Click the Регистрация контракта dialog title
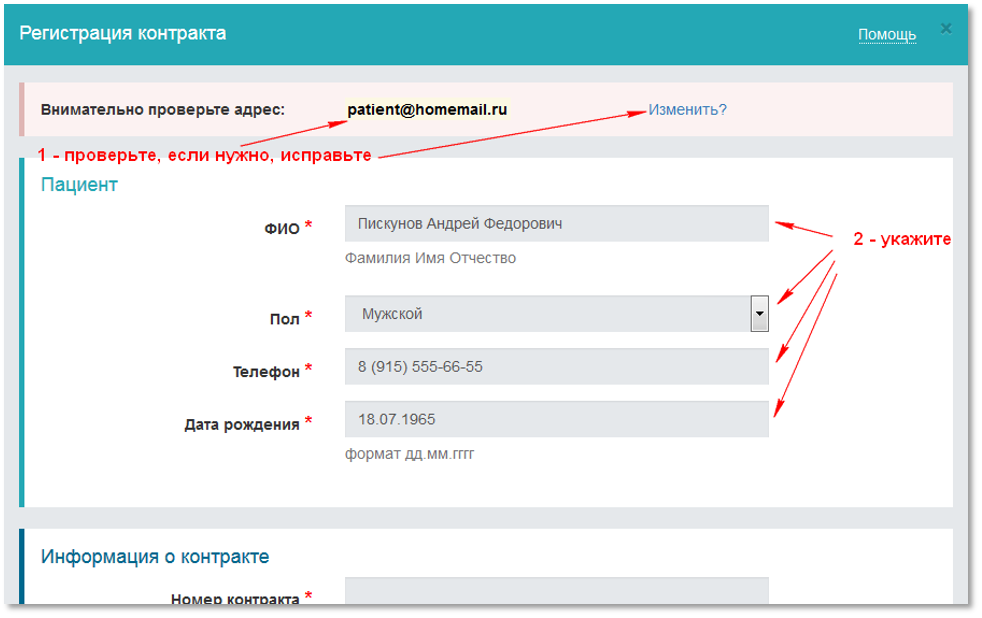The width and height of the screenshot is (982, 618). coord(123,34)
